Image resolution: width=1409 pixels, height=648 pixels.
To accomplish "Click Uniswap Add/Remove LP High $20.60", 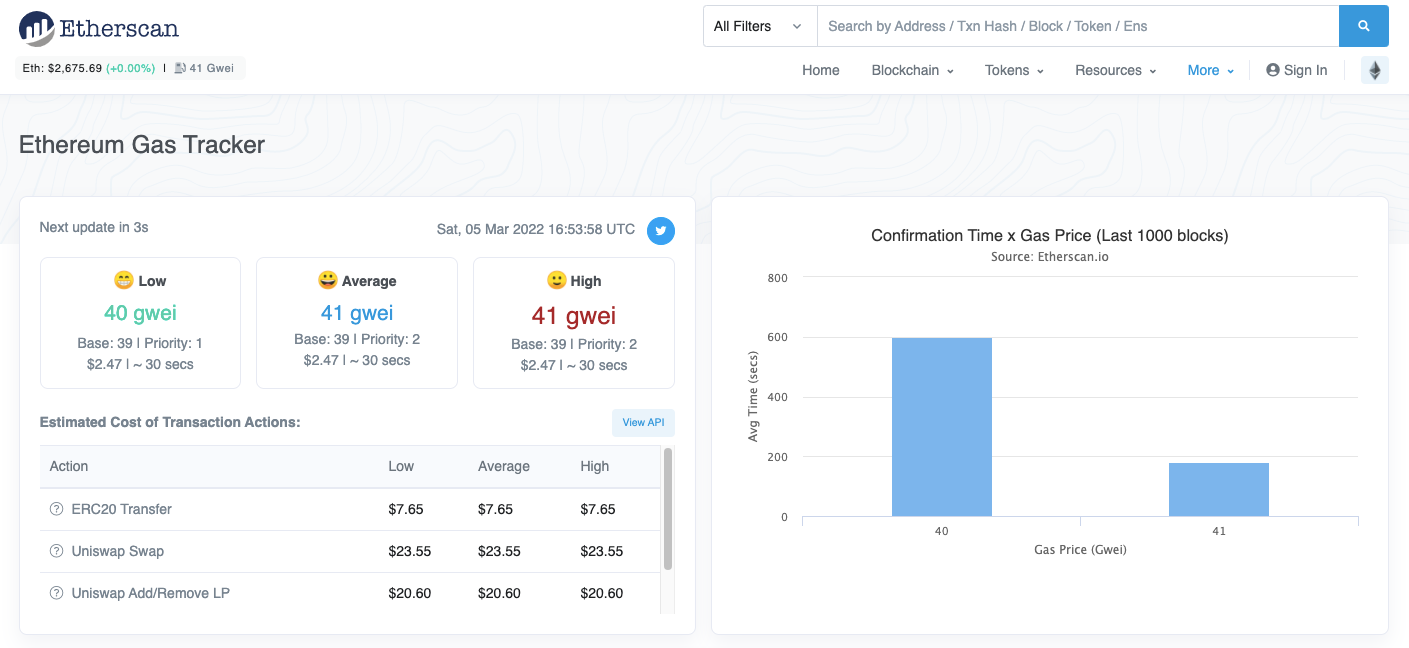I will pyautogui.click(x=601, y=593).
